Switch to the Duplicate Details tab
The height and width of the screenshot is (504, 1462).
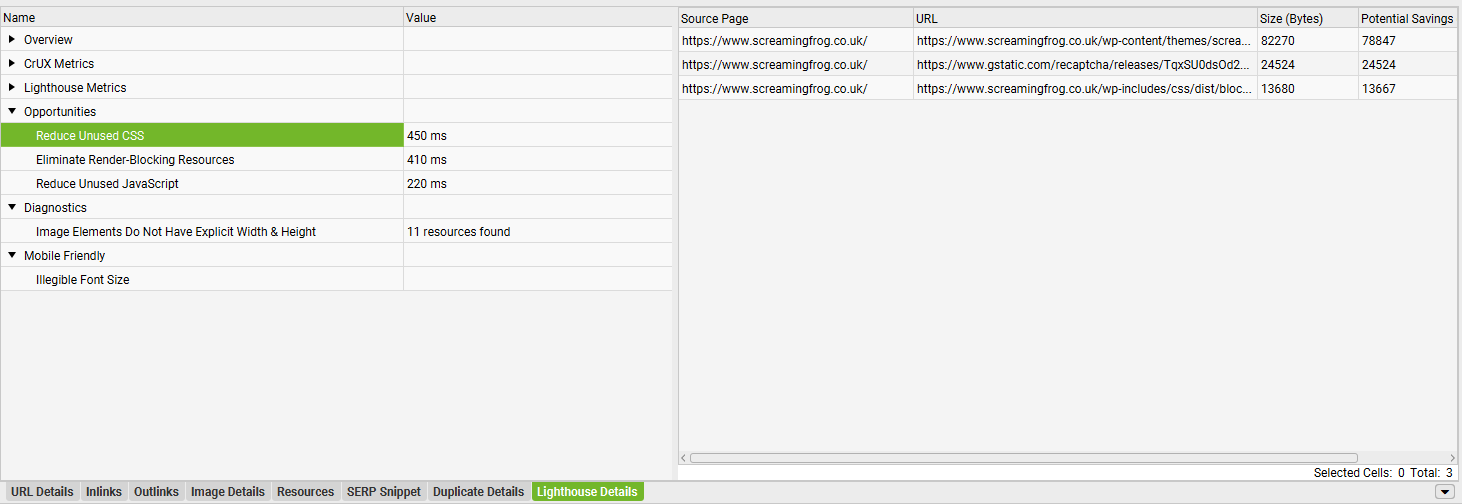coord(478,492)
